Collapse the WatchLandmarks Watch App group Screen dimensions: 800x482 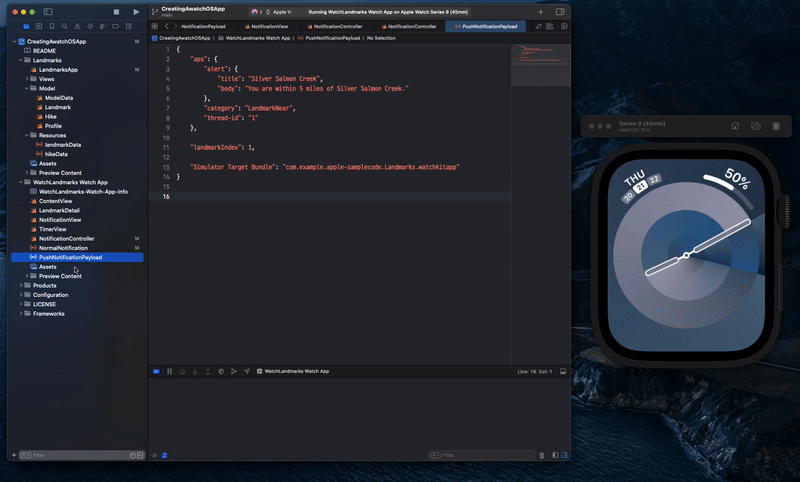tap(20, 182)
